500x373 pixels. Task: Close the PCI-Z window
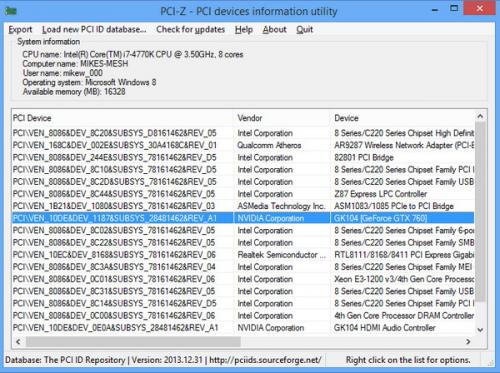coord(479,8)
